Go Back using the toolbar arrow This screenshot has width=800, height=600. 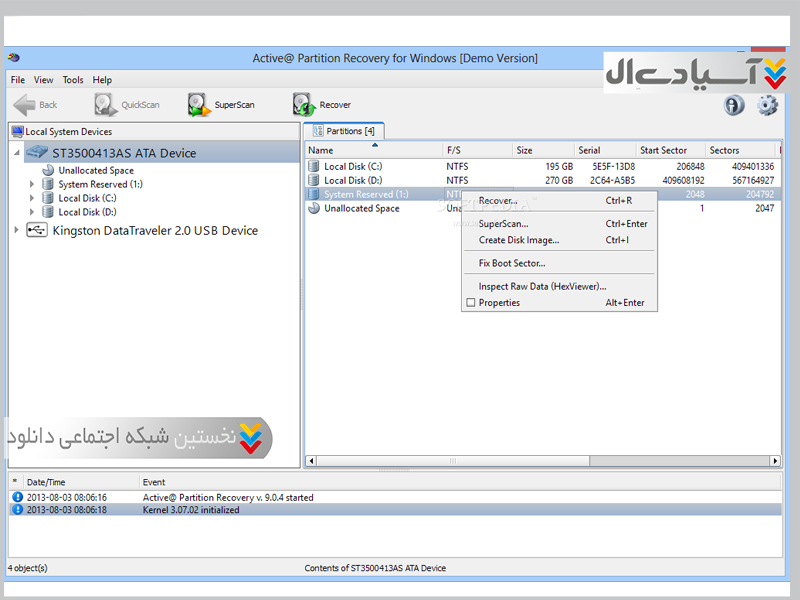coord(25,104)
